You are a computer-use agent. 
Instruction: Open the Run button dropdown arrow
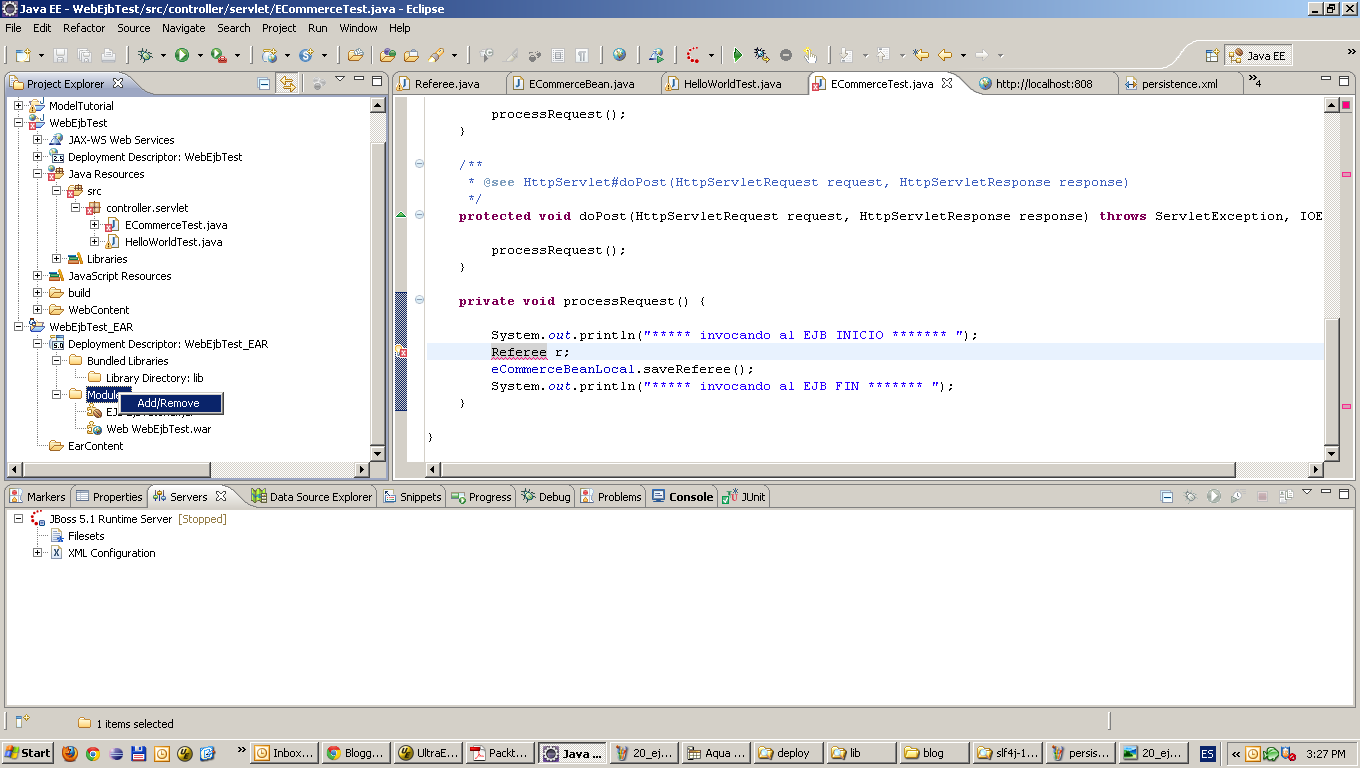pos(198,55)
